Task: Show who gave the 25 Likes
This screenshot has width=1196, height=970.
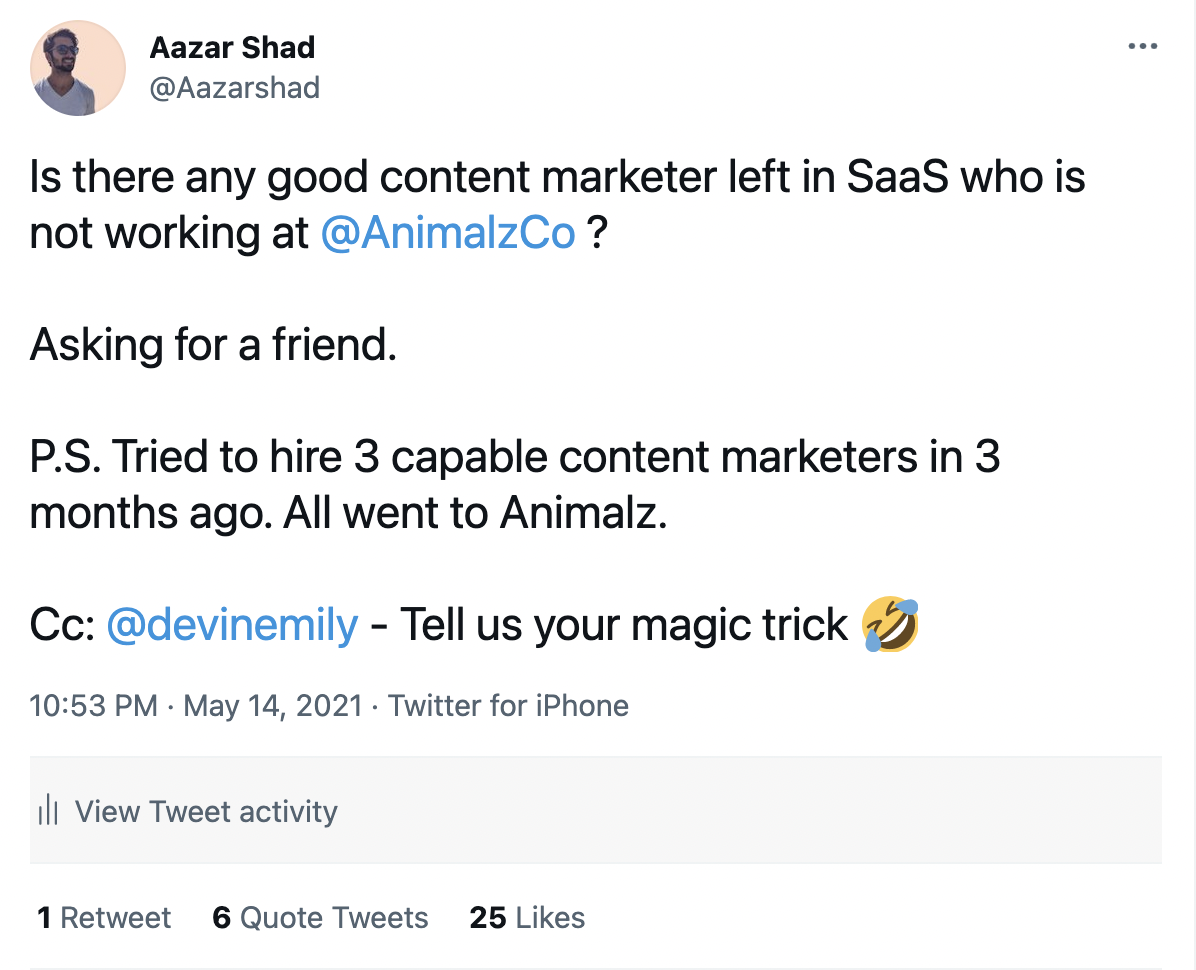Action: [x=527, y=918]
